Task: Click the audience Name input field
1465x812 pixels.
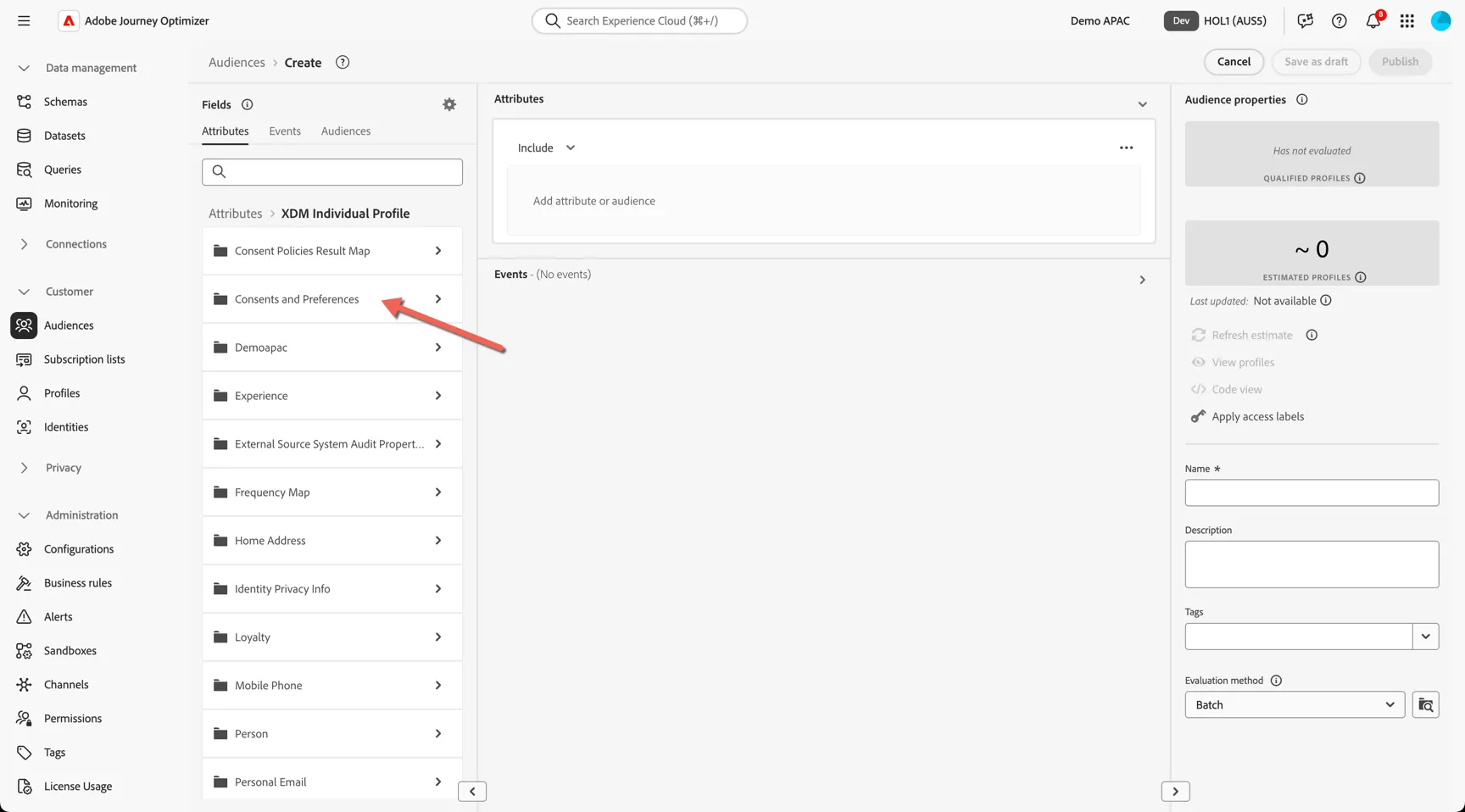Action: click(1312, 492)
